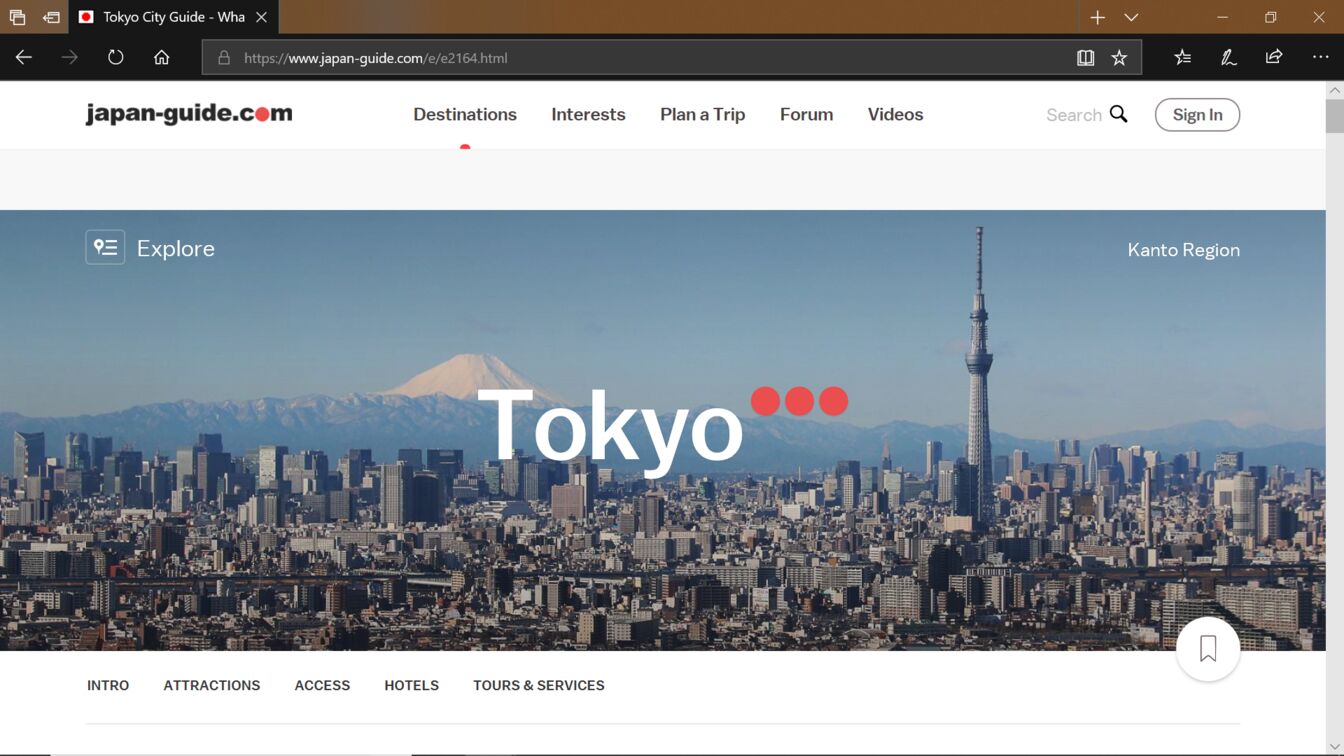The width and height of the screenshot is (1344, 756).
Task: Jump to the ACCESS section
Action: point(322,685)
